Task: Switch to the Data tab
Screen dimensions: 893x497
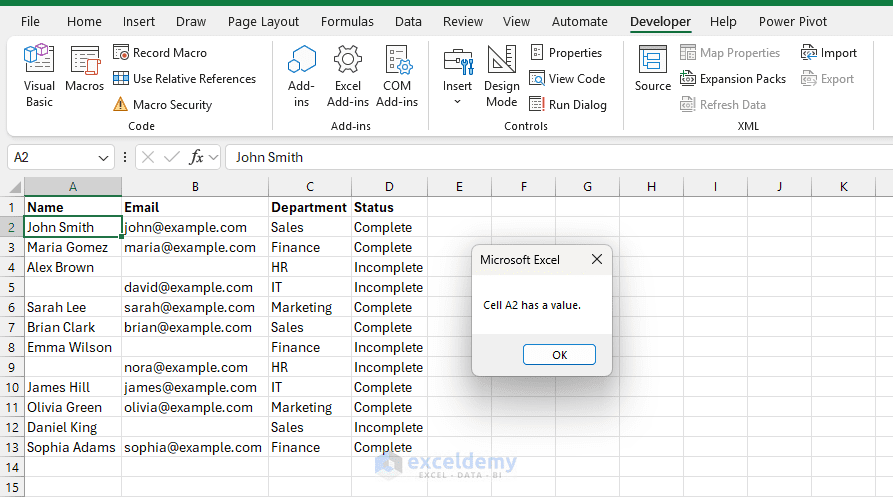Action: 408,22
